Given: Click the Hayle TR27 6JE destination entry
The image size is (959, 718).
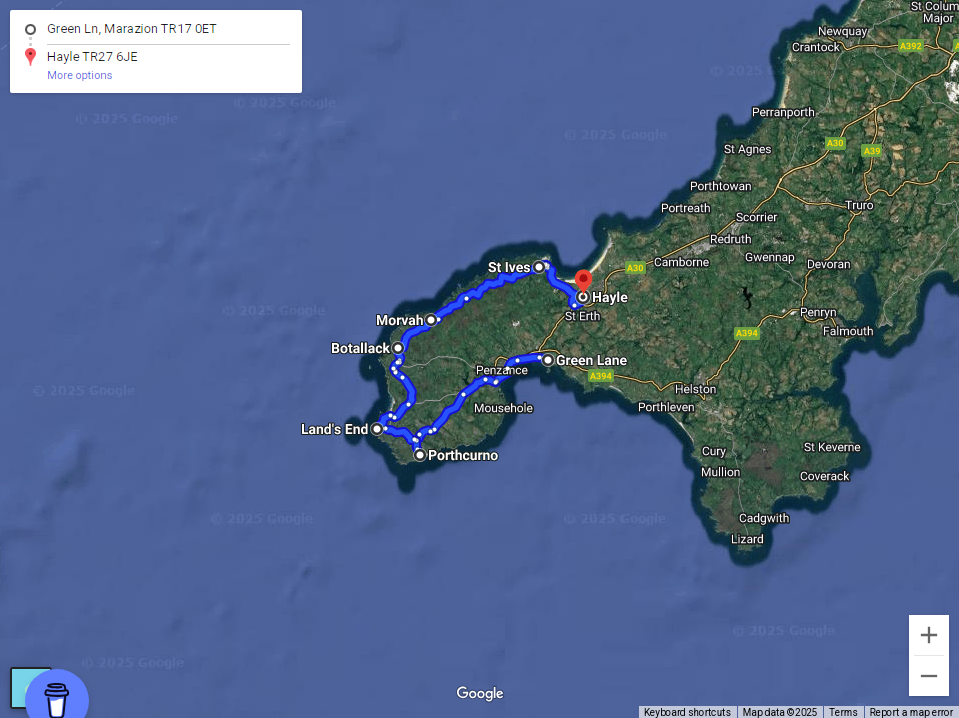Looking at the screenshot, I should (92, 57).
